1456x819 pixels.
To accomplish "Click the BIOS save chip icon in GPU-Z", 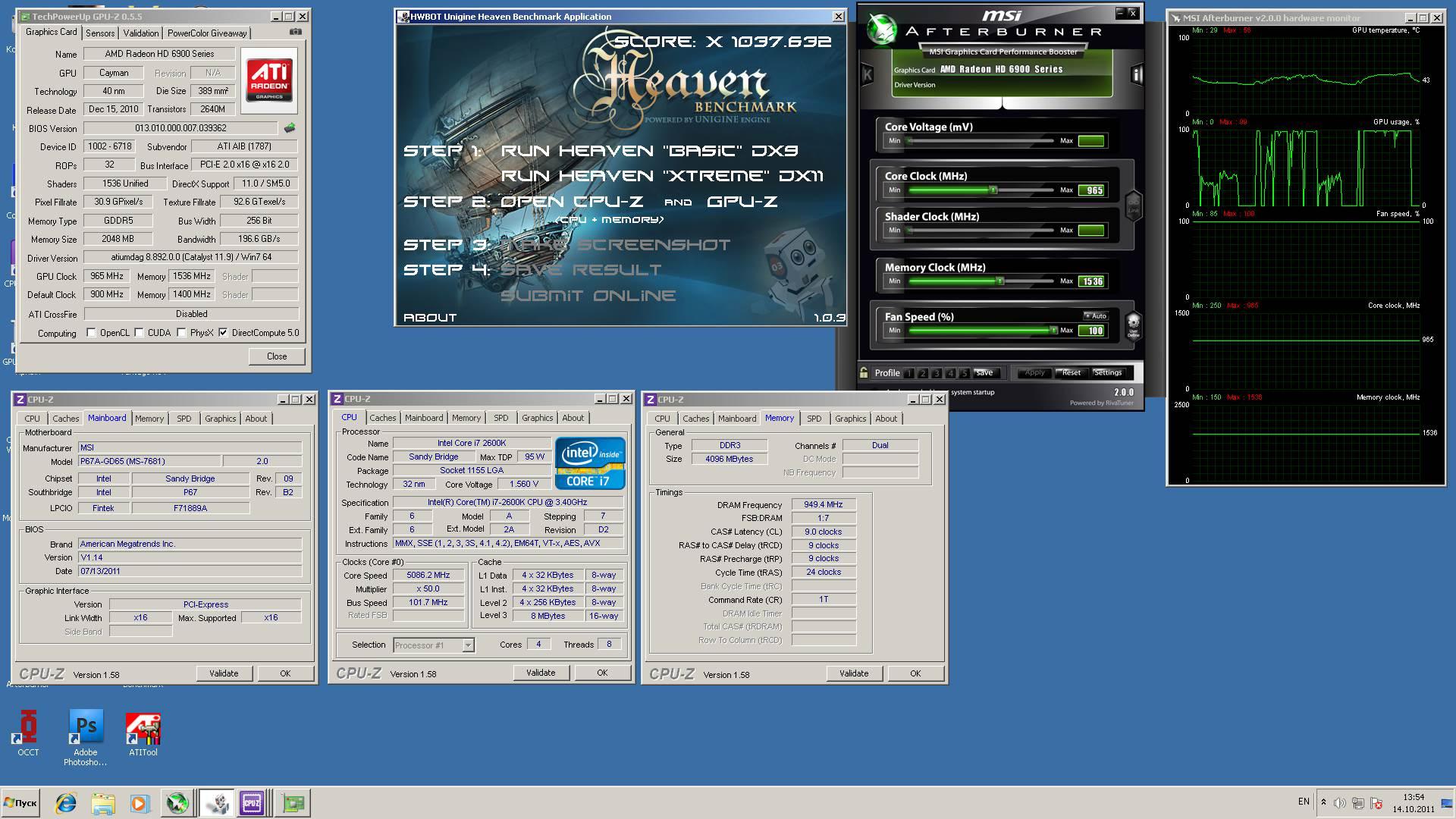I will 289,128.
